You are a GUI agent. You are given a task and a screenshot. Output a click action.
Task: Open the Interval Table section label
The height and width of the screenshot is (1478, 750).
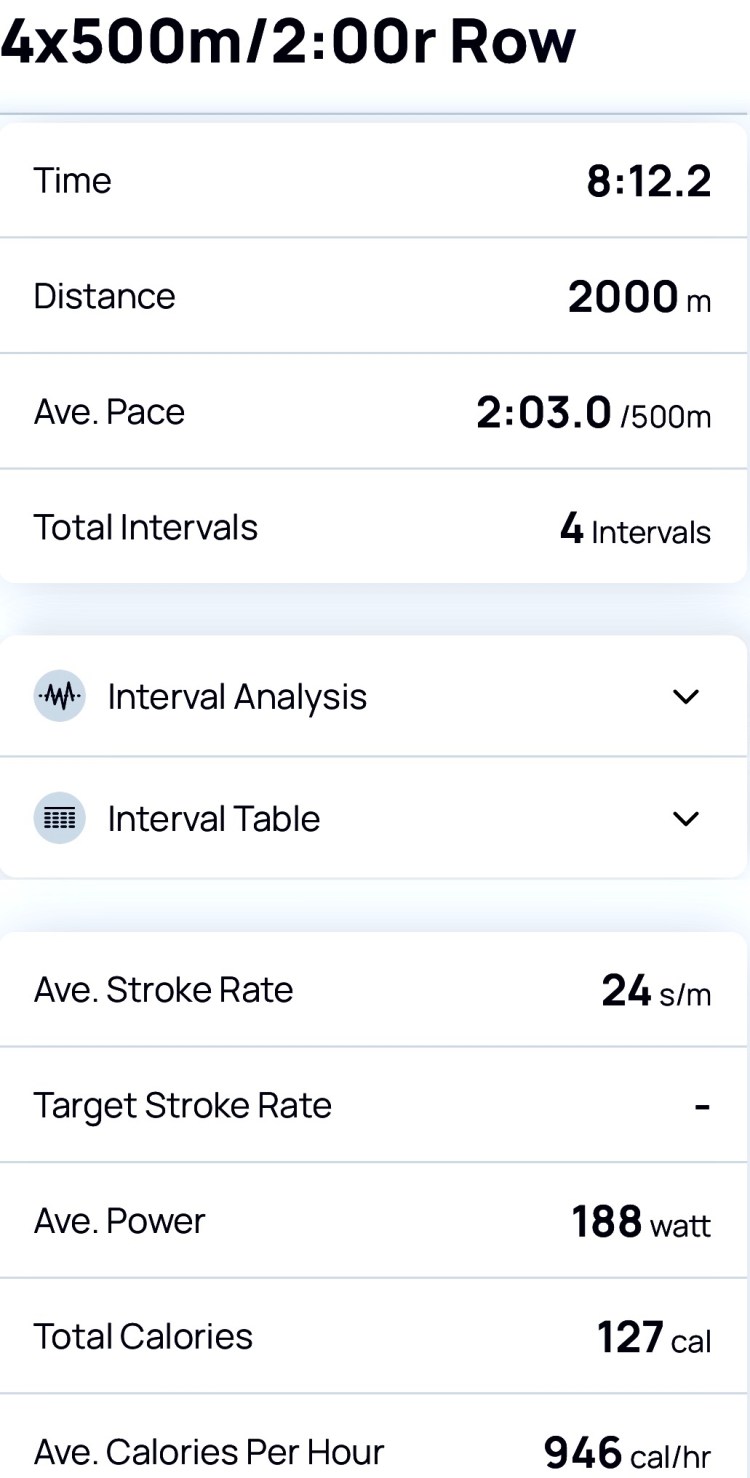[x=214, y=818]
